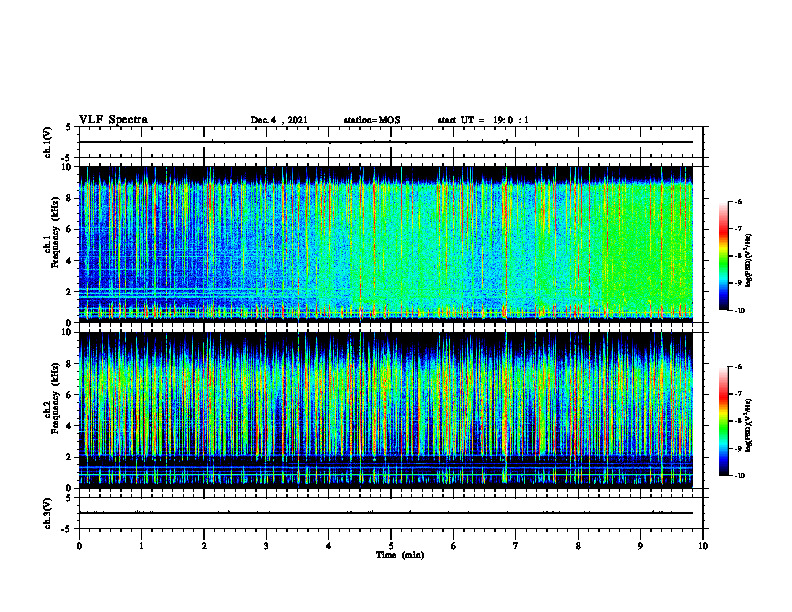The height and width of the screenshot is (612, 792).
Task: Click the ch.1 spectrogram color scale bar
Action: pos(723,256)
